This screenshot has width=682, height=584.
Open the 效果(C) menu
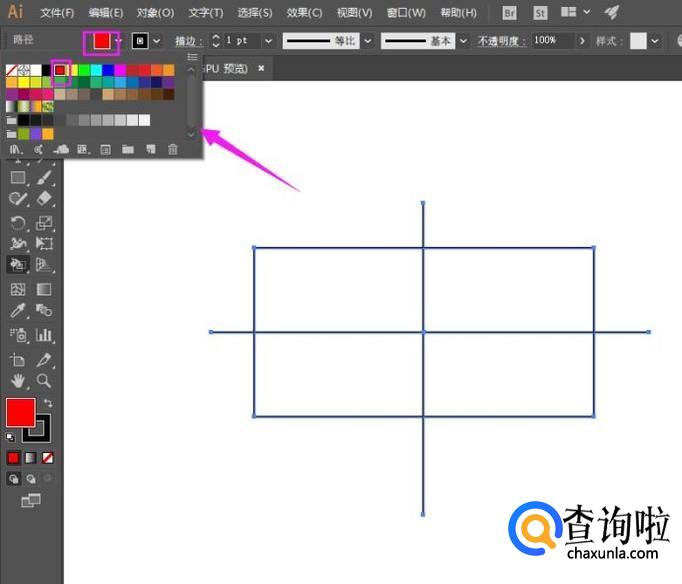tap(304, 13)
